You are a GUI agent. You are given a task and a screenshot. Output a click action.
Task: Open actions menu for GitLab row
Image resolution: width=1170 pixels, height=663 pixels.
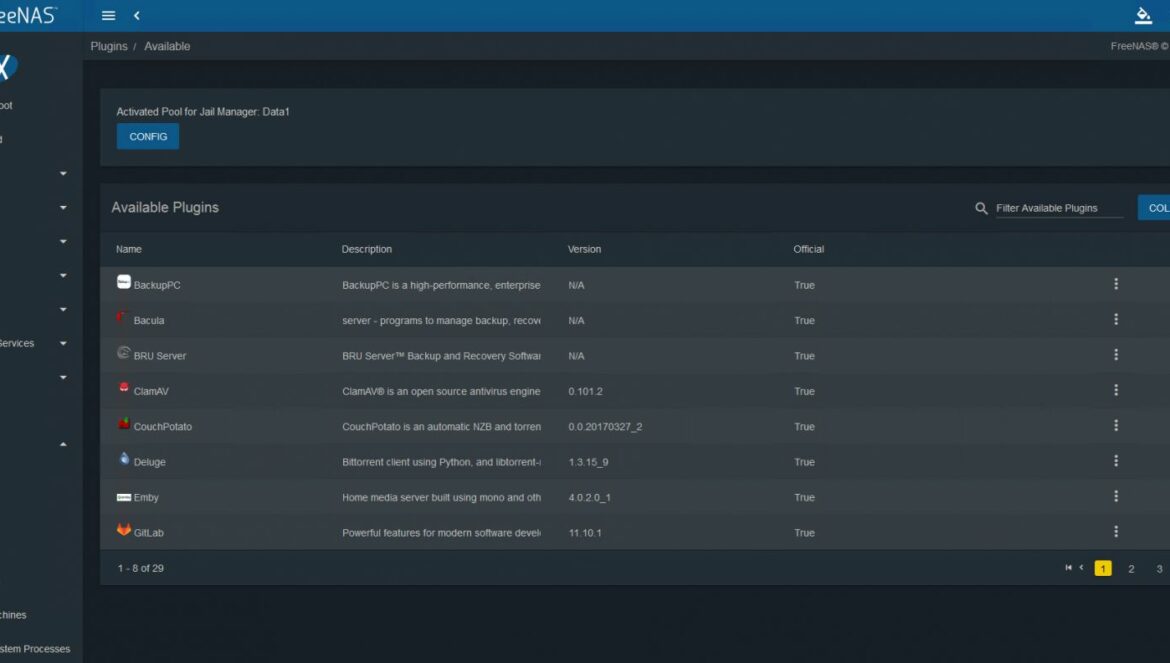(x=1116, y=532)
